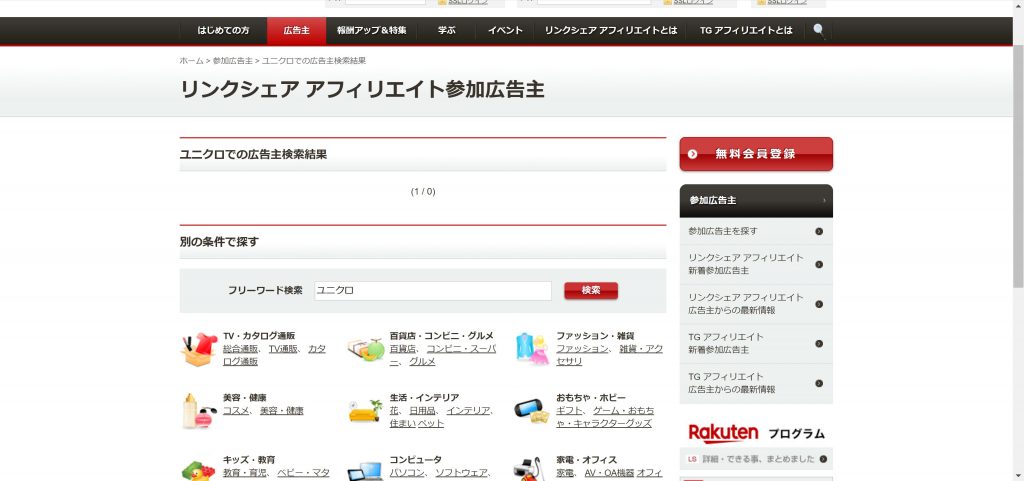
Task: Click the 無料会員登録 red button
Action: click(756, 154)
